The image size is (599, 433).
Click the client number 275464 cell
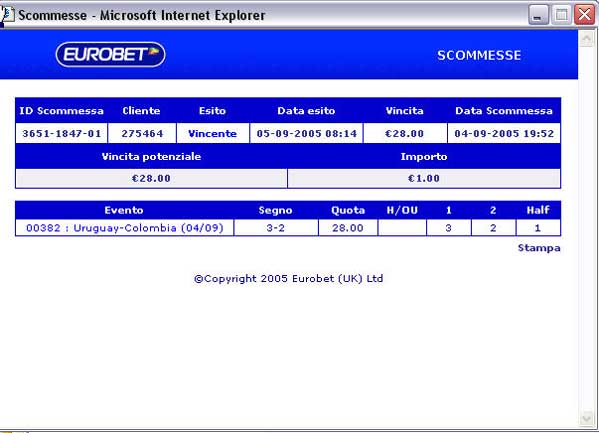[142, 133]
